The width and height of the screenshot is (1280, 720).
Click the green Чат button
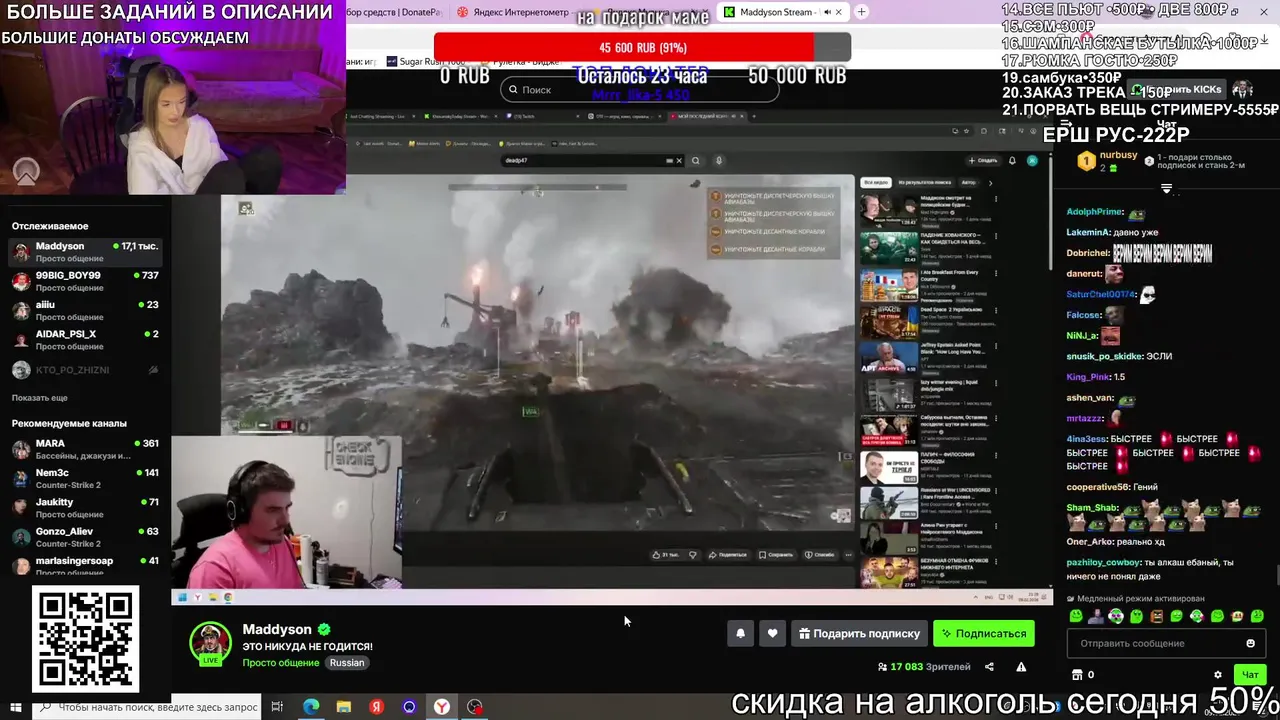(x=1249, y=675)
